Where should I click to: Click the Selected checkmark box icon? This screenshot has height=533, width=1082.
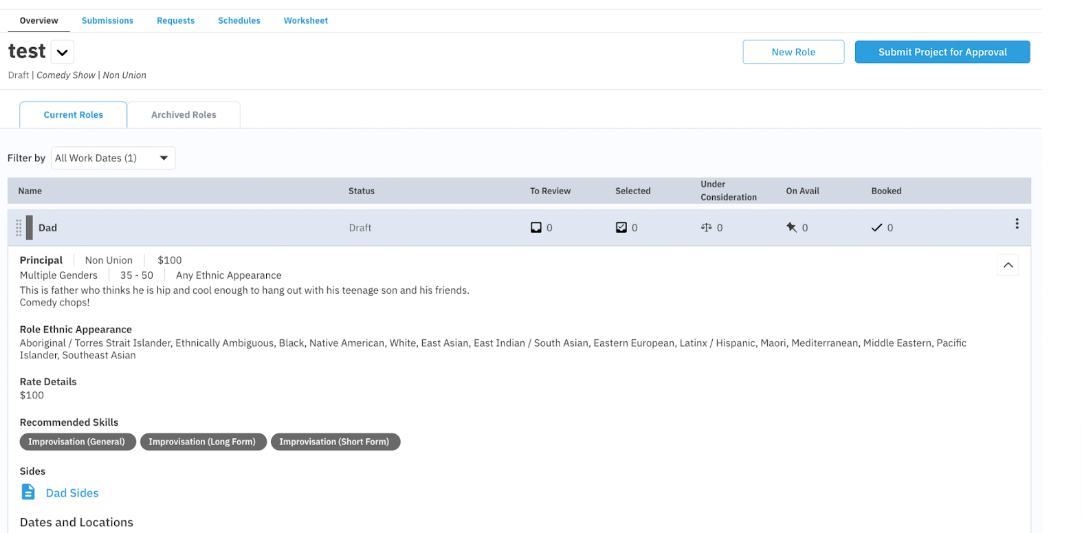click(621, 227)
